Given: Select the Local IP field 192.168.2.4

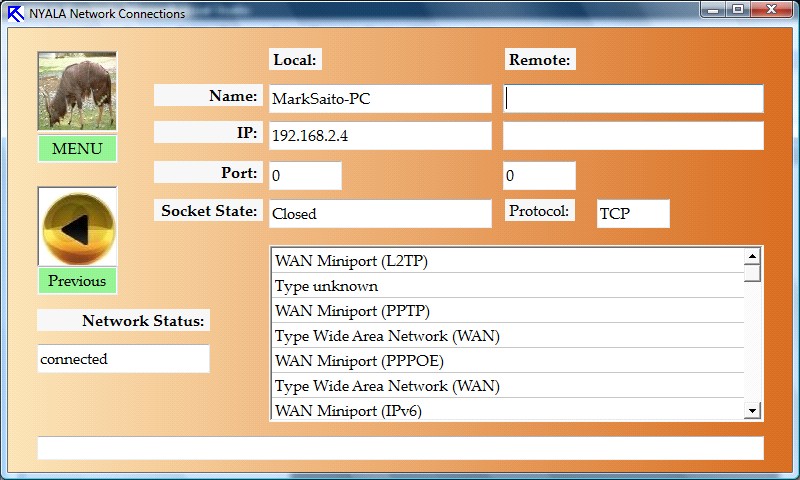Looking at the screenshot, I should click(379, 136).
